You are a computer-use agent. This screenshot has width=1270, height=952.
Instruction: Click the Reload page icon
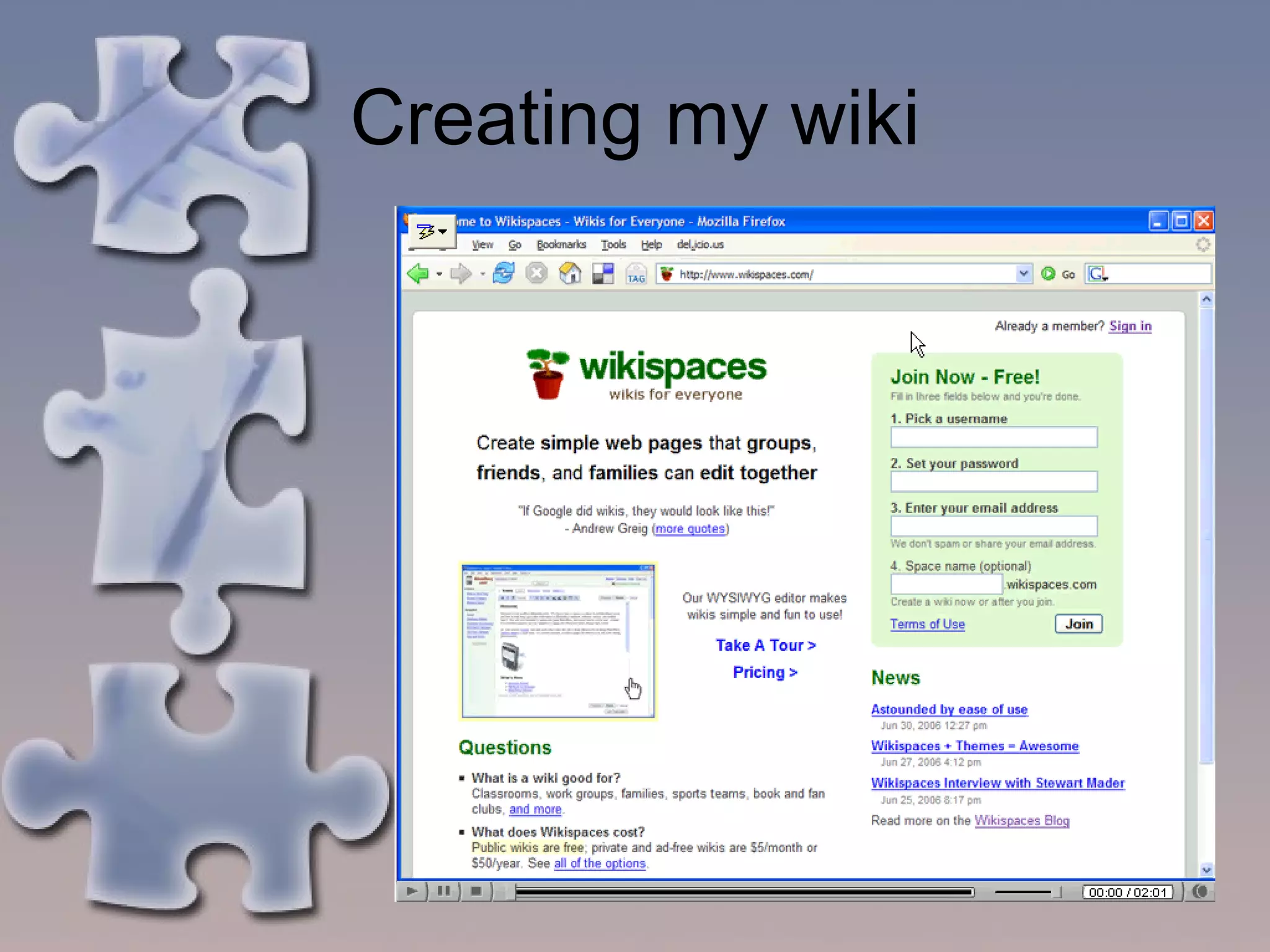tap(504, 273)
